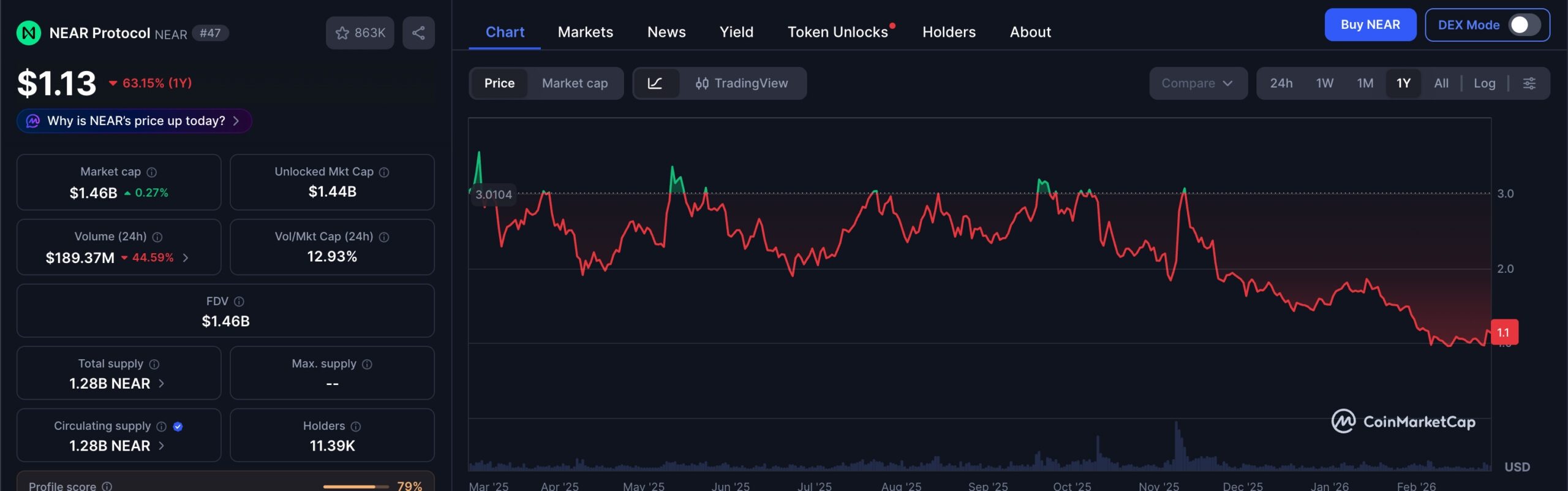Open chart settings sliders icon
Image resolution: width=1568 pixels, height=491 pixels.
[1529, 83]
